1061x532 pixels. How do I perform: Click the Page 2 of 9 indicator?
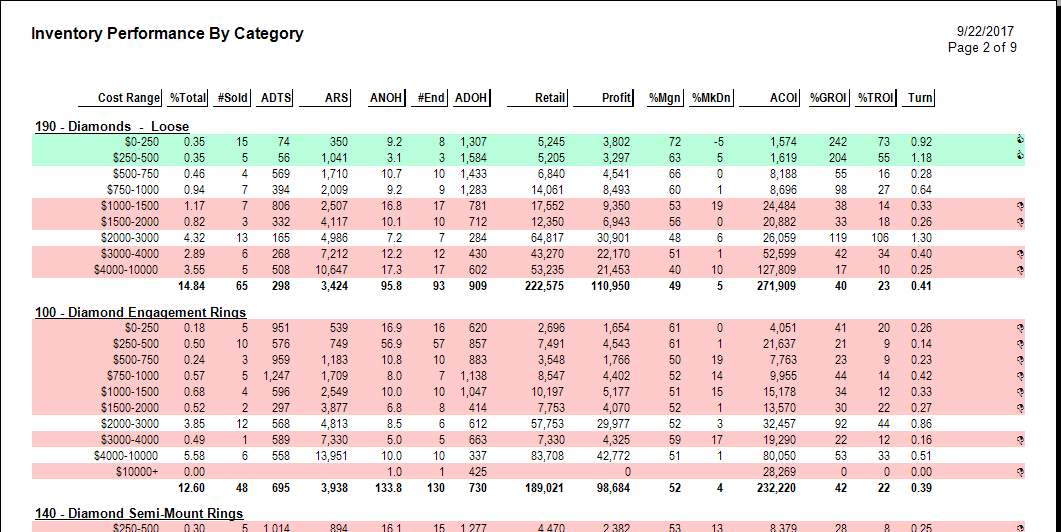tap(982, 47)
